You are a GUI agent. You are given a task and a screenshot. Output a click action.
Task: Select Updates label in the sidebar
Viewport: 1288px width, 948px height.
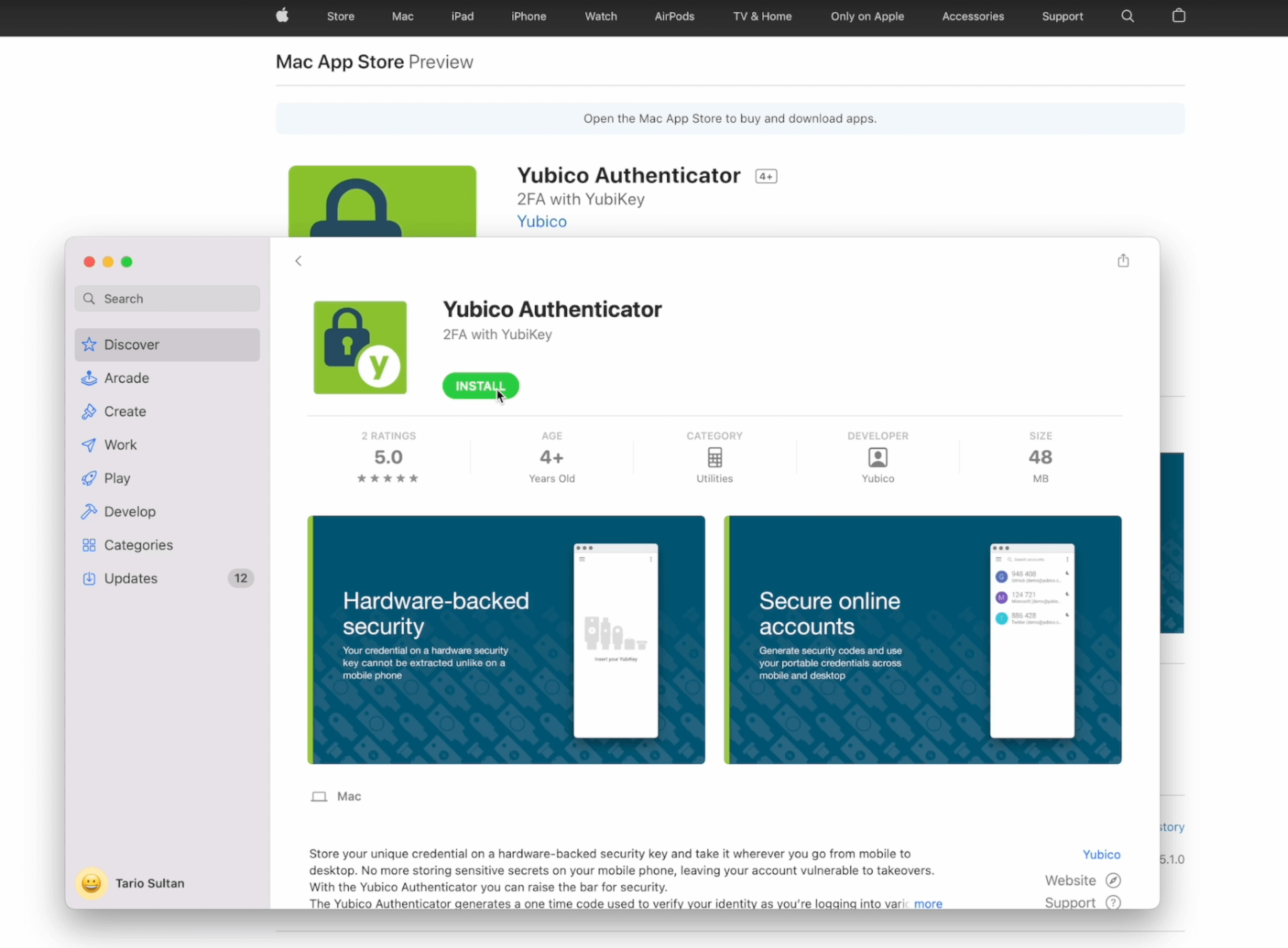[x=131, y=578]
